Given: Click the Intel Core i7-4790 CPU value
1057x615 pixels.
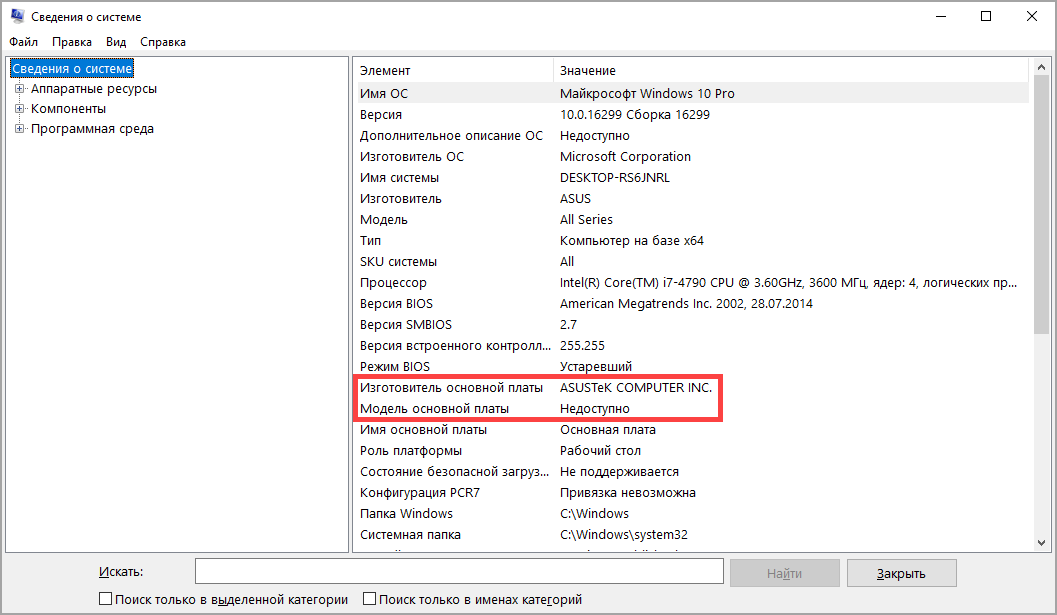Looking at the screenshot, I should [x=788, y=283].
